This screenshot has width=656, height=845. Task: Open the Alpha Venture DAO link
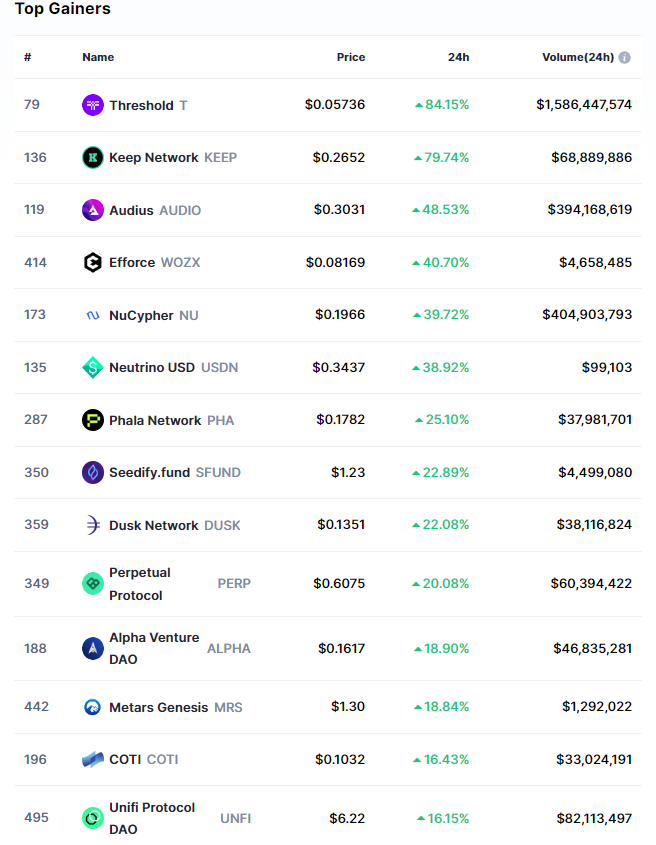point(153,648)
